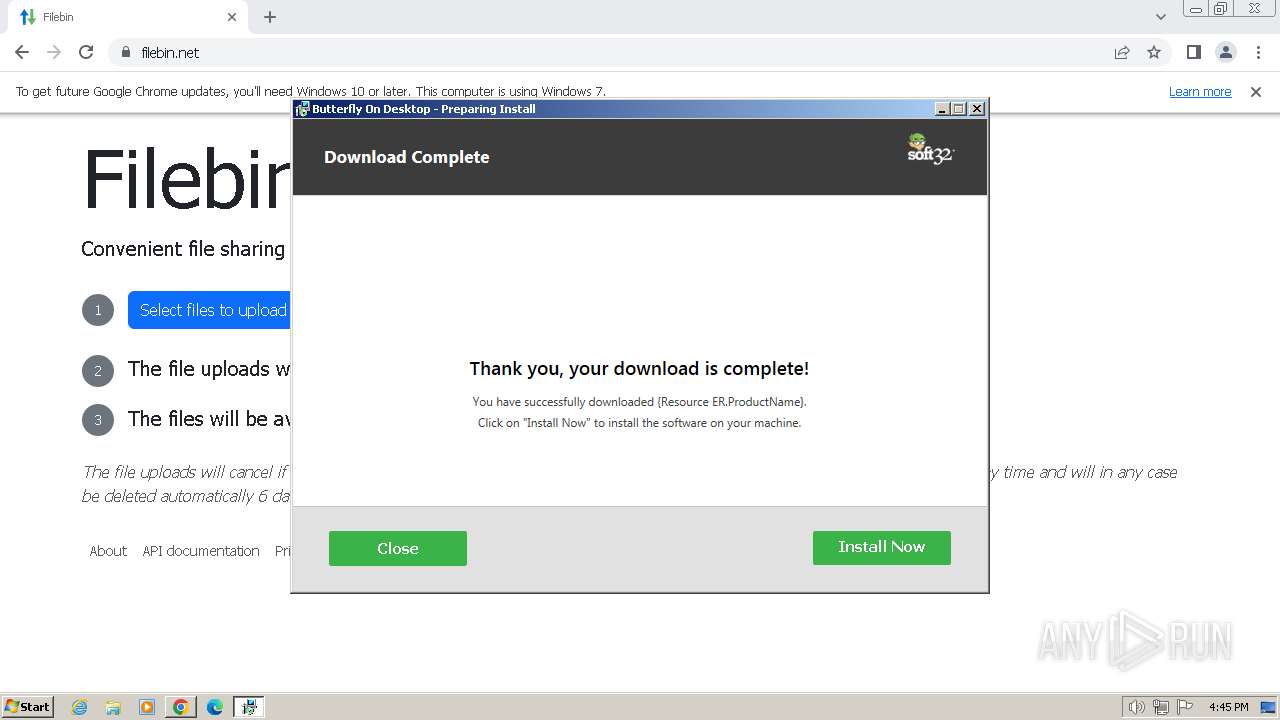Click the installer taskbar icon

point(249,707)
